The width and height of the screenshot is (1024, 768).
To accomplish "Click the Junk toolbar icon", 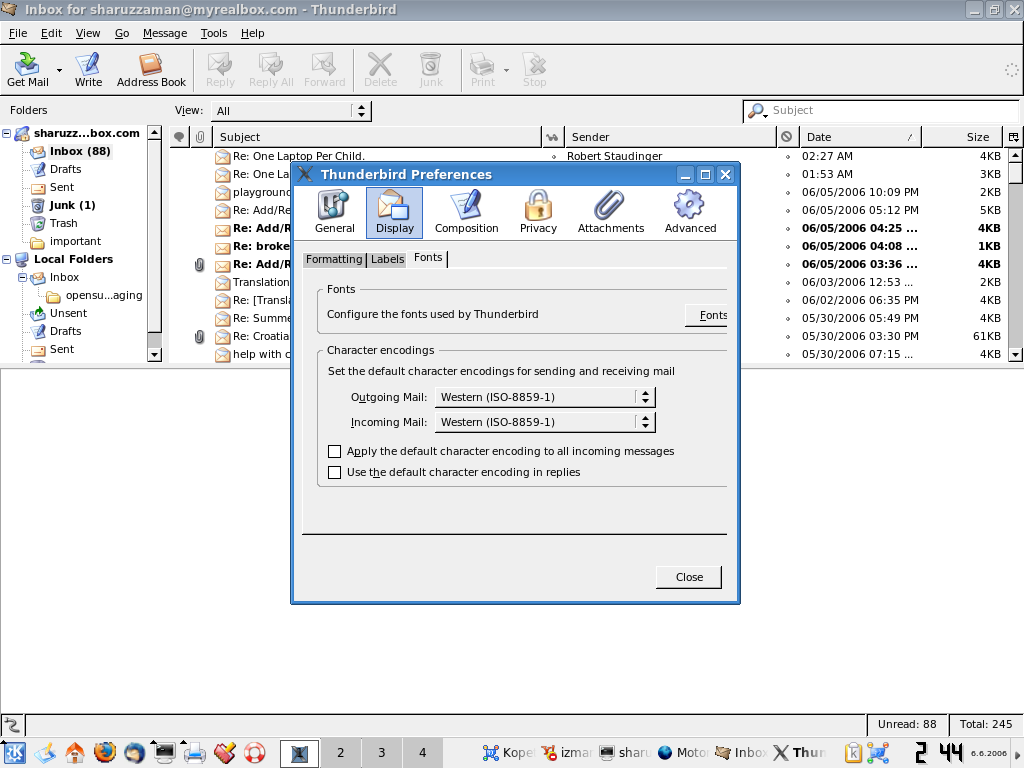I will pos(430,69).
